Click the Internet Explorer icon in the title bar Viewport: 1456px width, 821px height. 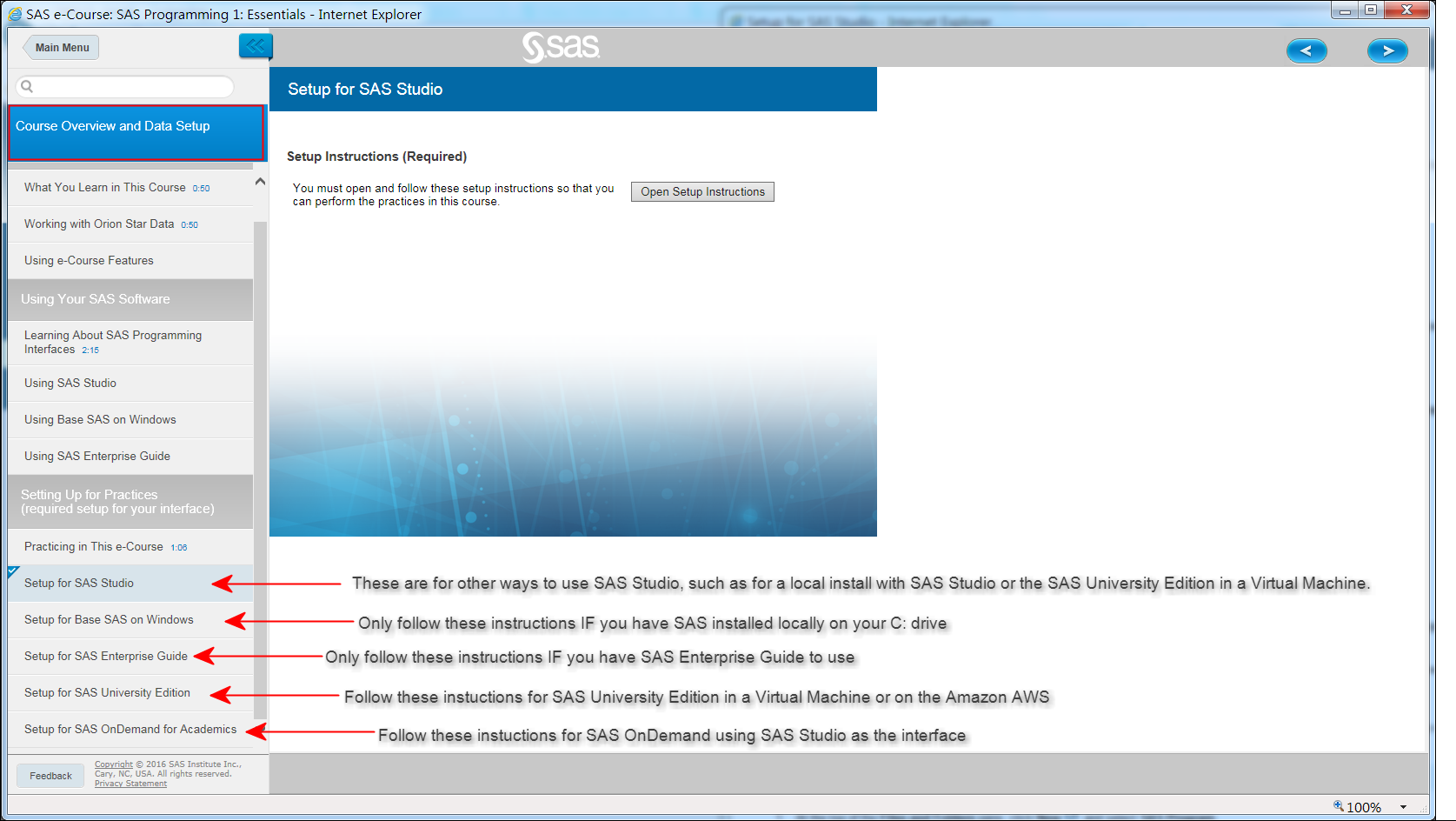pyautogui.click(x=13, y=14)
